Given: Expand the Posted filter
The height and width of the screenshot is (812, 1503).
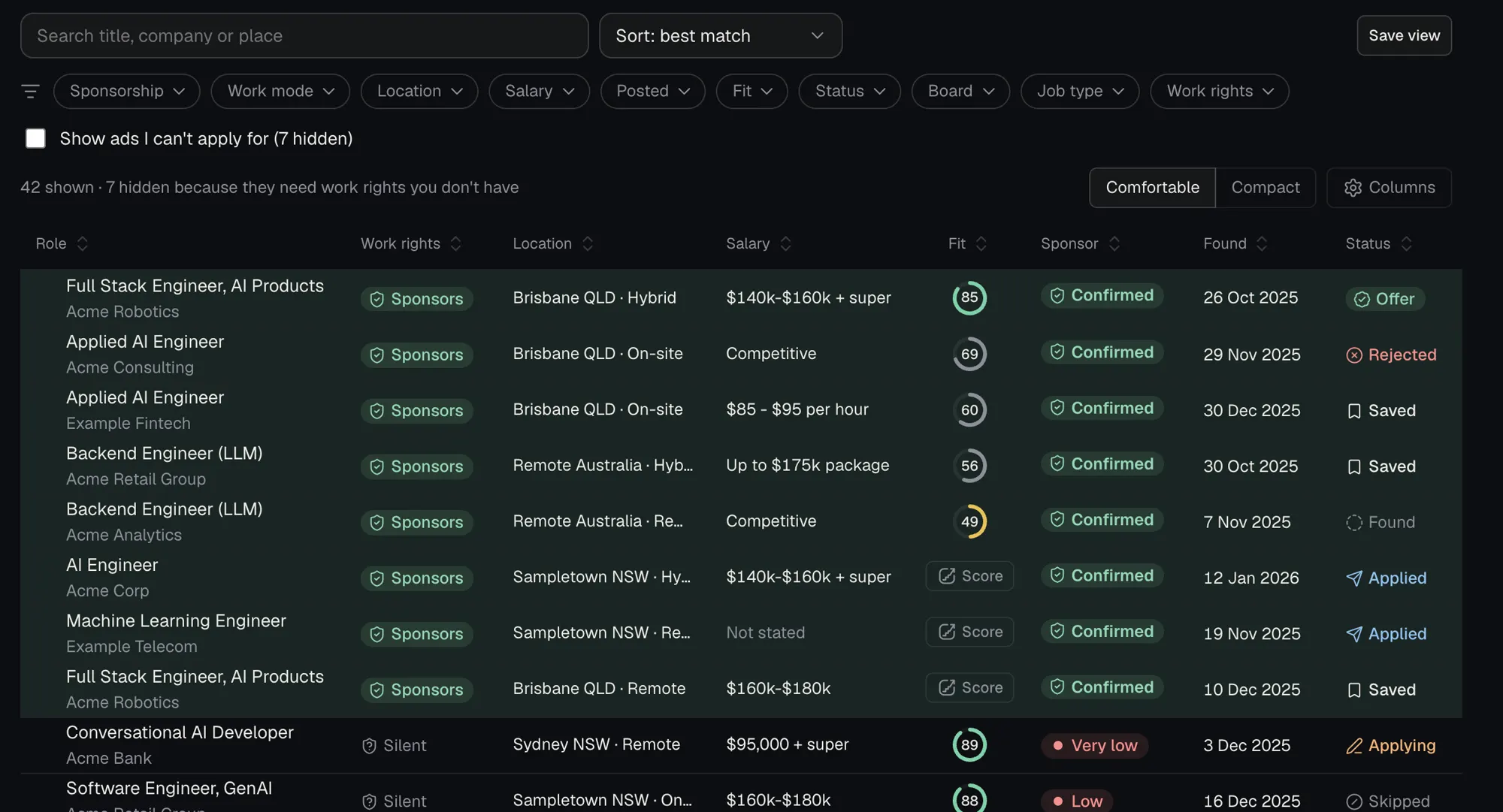Looking at the screenshot, I should (x=653, y=91).
